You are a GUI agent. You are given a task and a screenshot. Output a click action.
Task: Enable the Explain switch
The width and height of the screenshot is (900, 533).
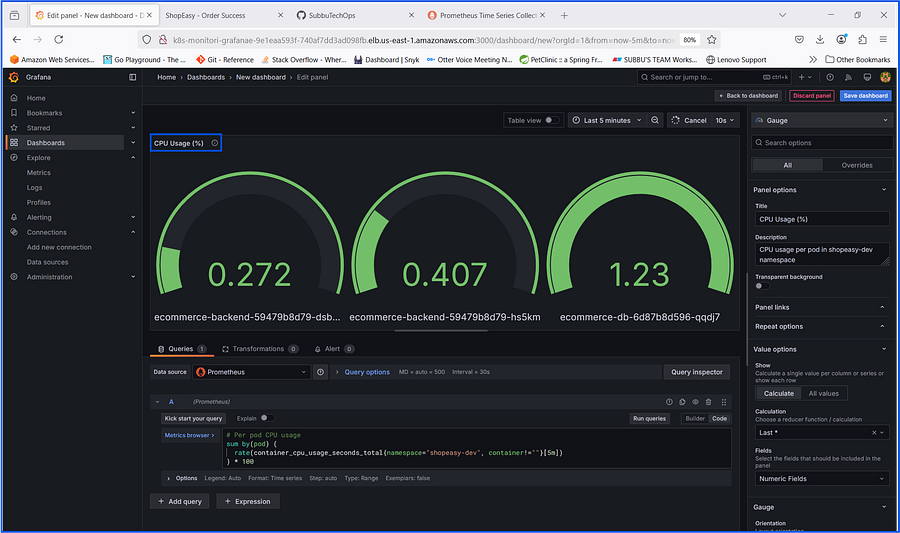tap(267, 418)
